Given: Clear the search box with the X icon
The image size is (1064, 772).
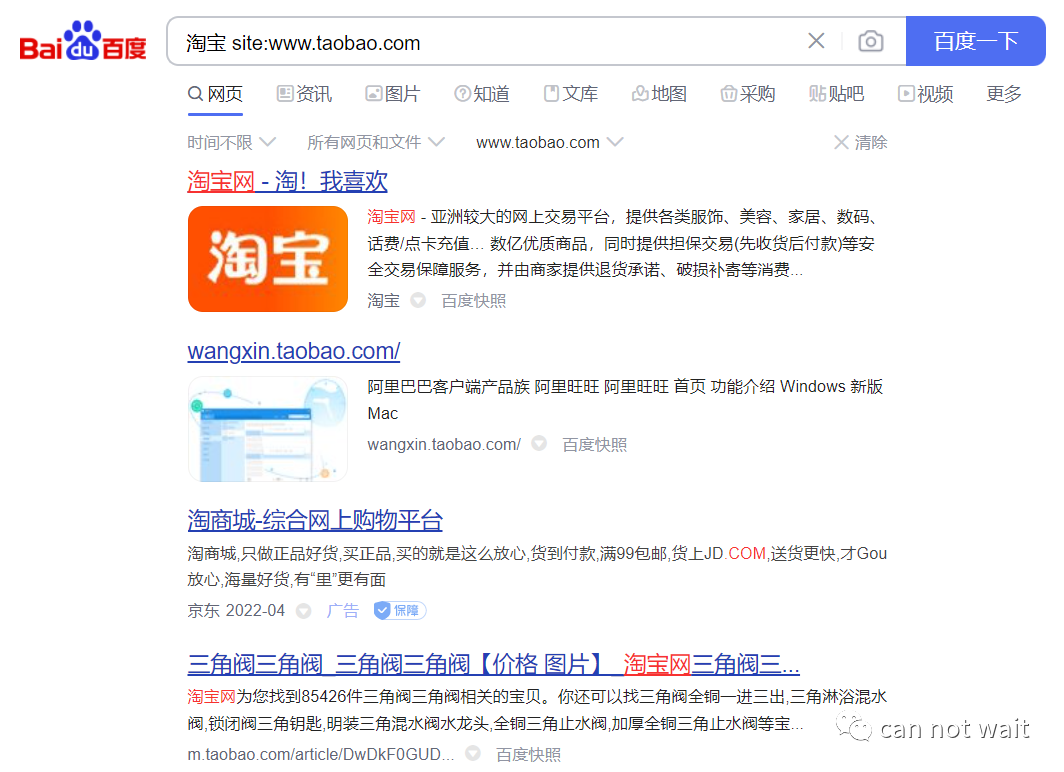Looking at the screenshot, I should (816, 41).
